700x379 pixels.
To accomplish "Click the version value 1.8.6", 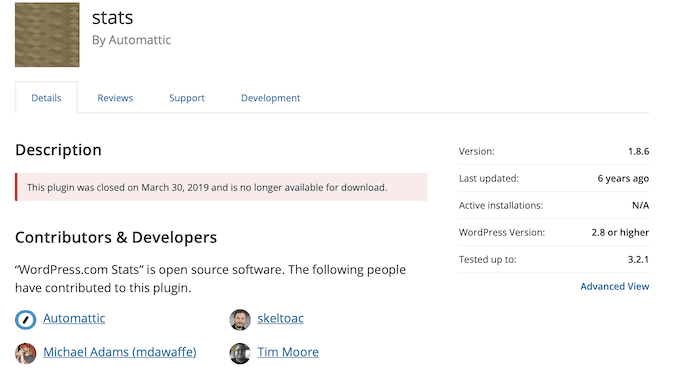I will coord(638,151).
